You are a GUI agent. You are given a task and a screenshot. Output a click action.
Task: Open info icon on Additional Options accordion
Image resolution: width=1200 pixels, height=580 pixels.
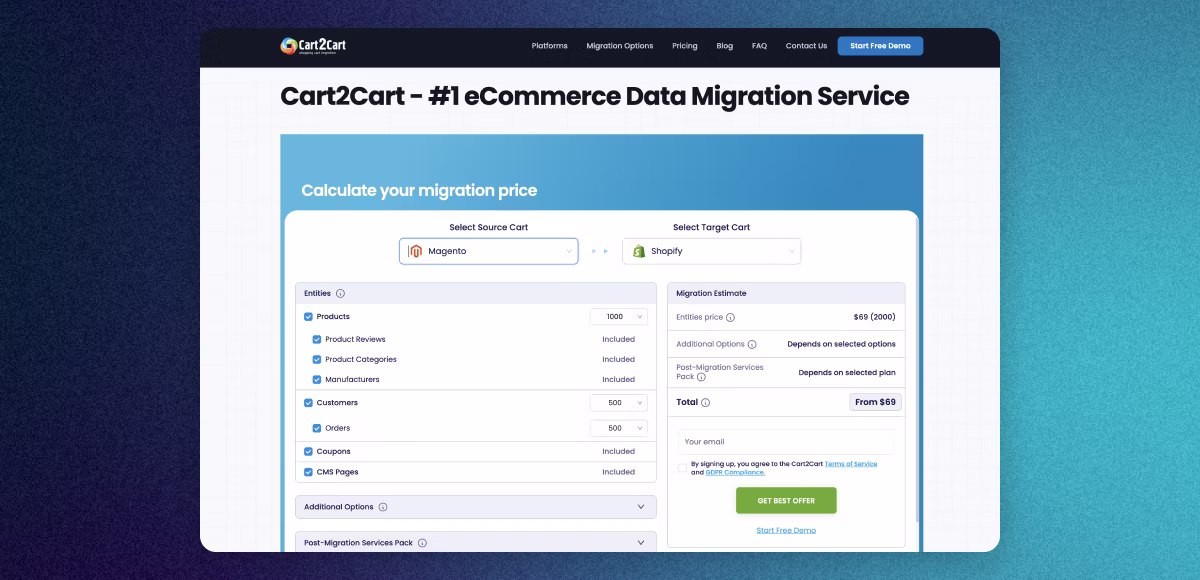click(383, 507)
